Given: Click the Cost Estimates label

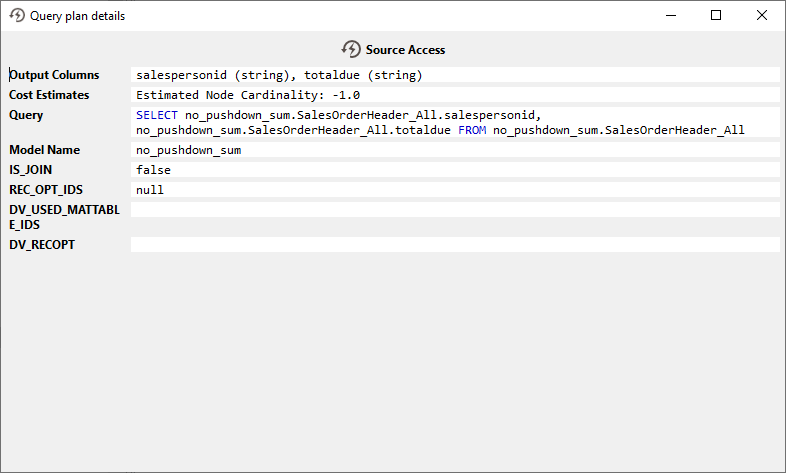Looking at the screenshot, I should (49, 95).
